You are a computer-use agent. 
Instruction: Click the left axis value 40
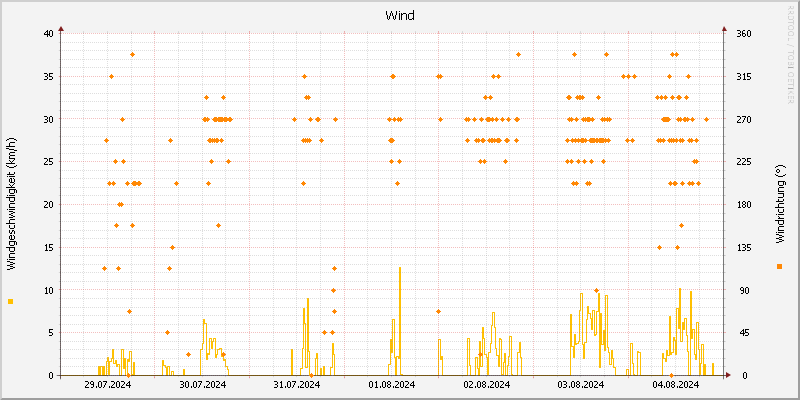click(x=48, y=34)
